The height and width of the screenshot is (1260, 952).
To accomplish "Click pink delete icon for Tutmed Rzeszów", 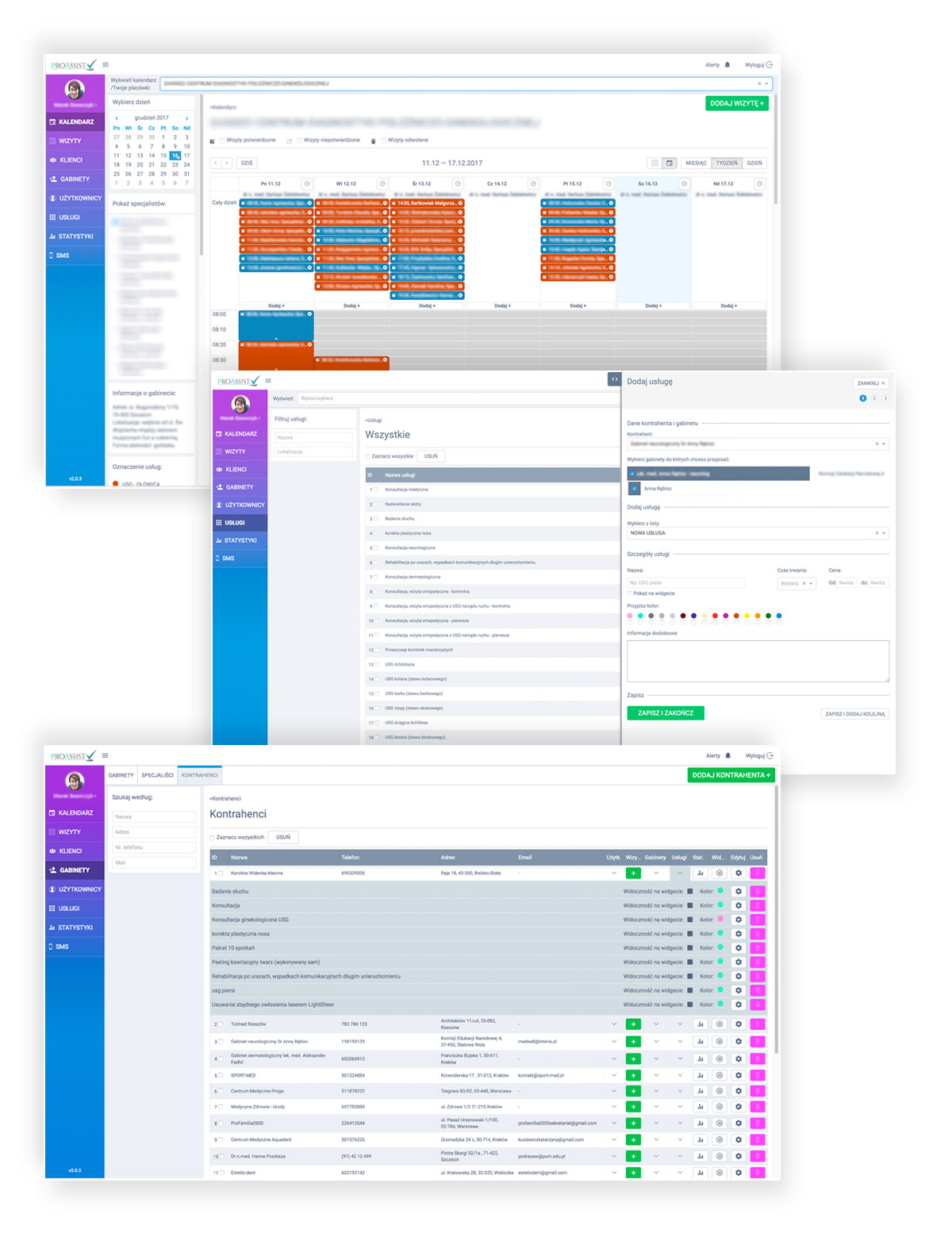I will tap(757, 1024).
